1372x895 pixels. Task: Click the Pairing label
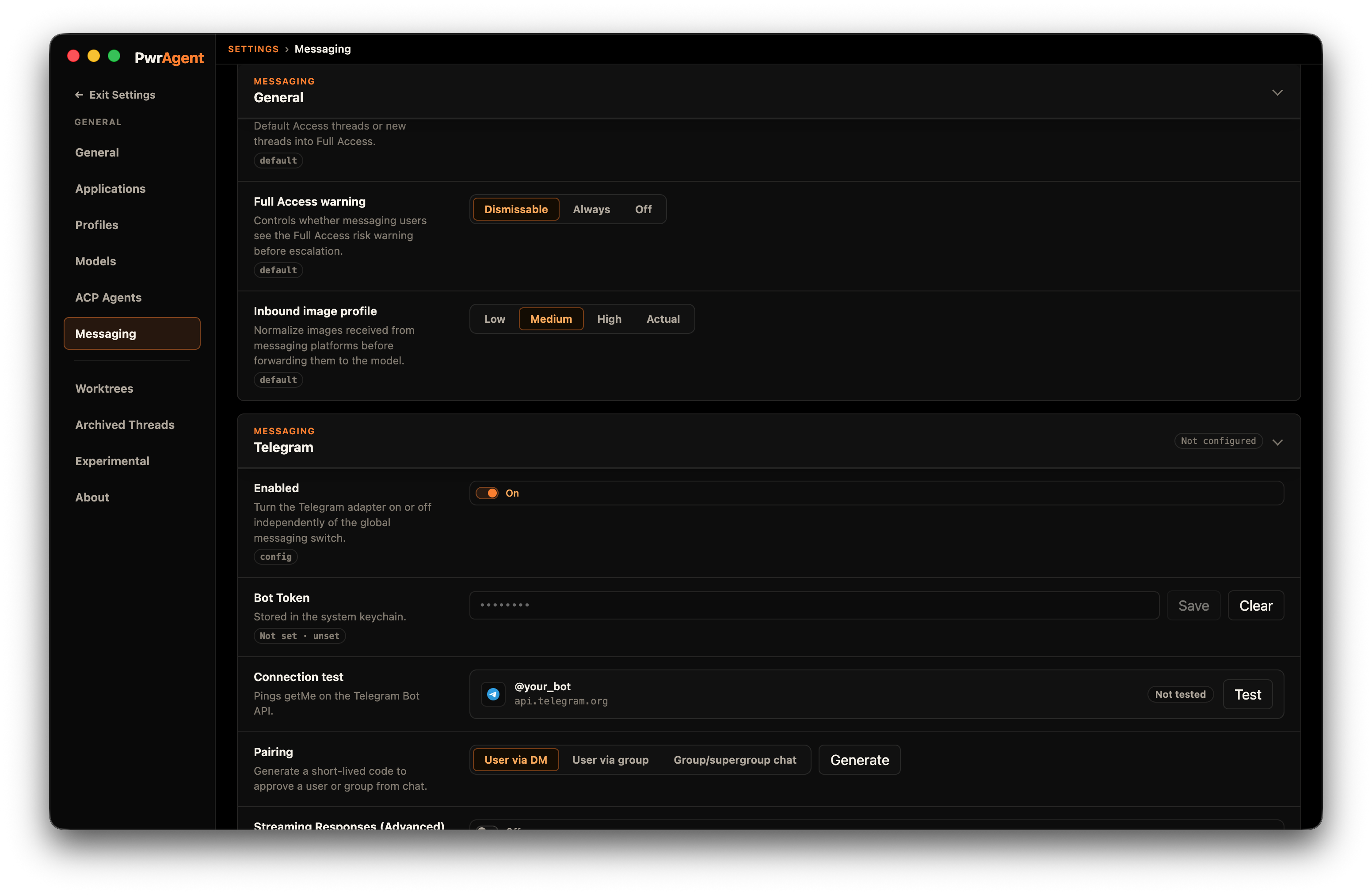(x=273, y=753)
